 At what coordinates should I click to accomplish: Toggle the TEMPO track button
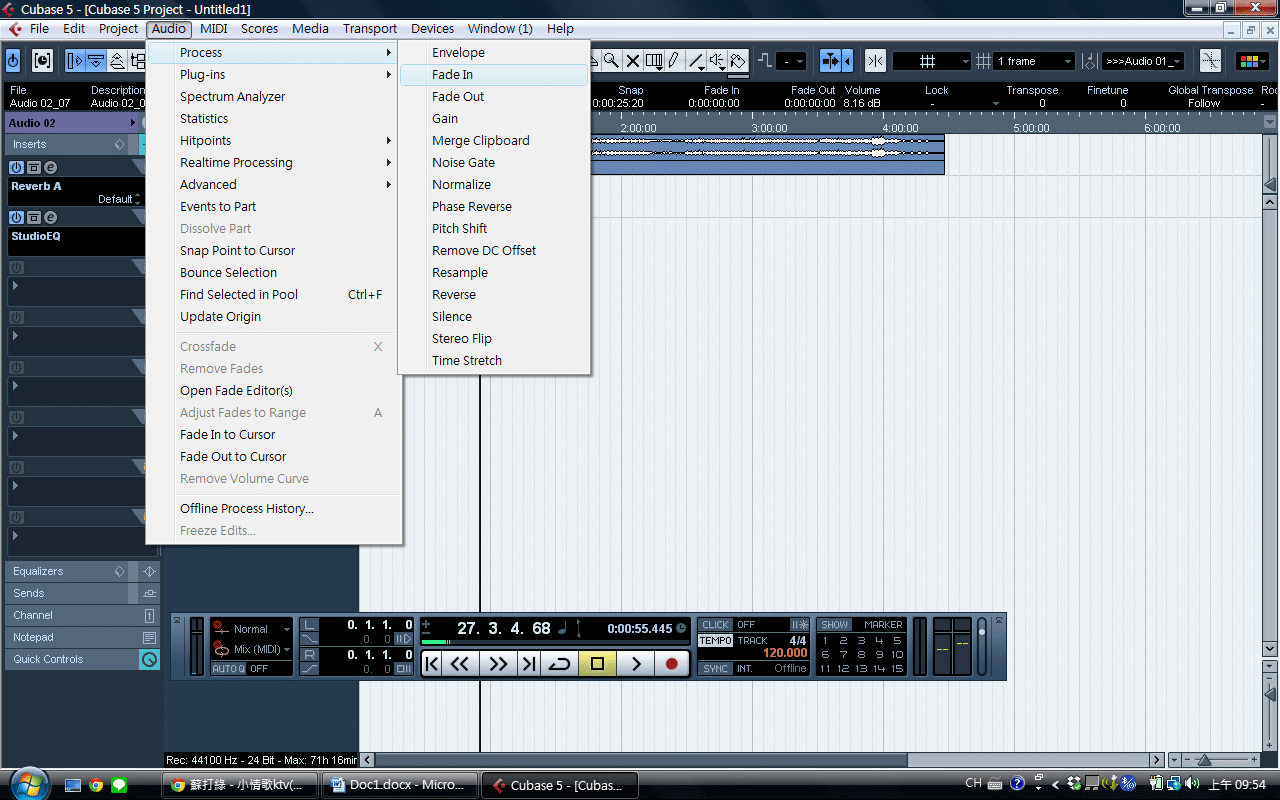click(x=715, y=641)
